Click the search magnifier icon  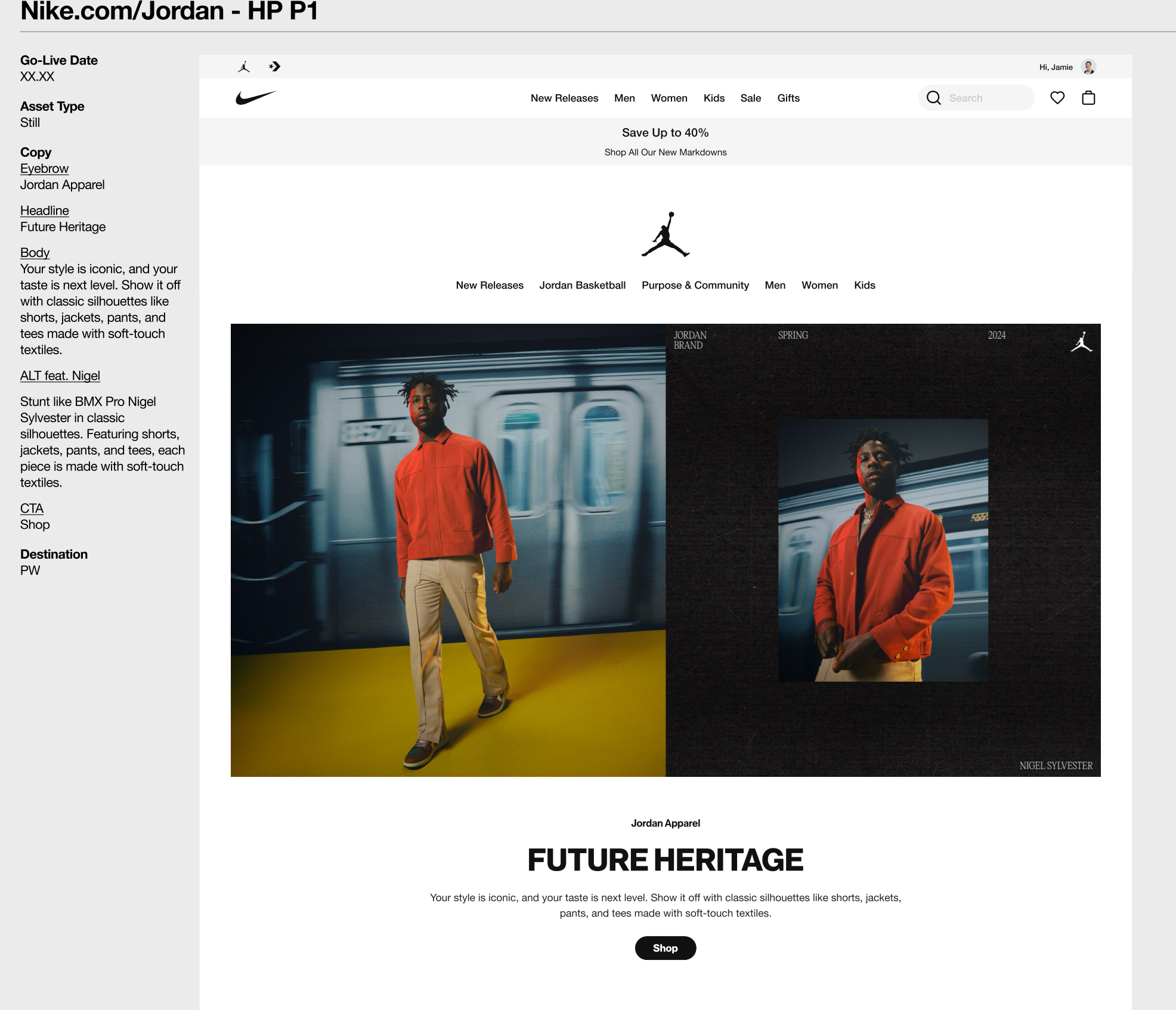[x=934, y=98]
